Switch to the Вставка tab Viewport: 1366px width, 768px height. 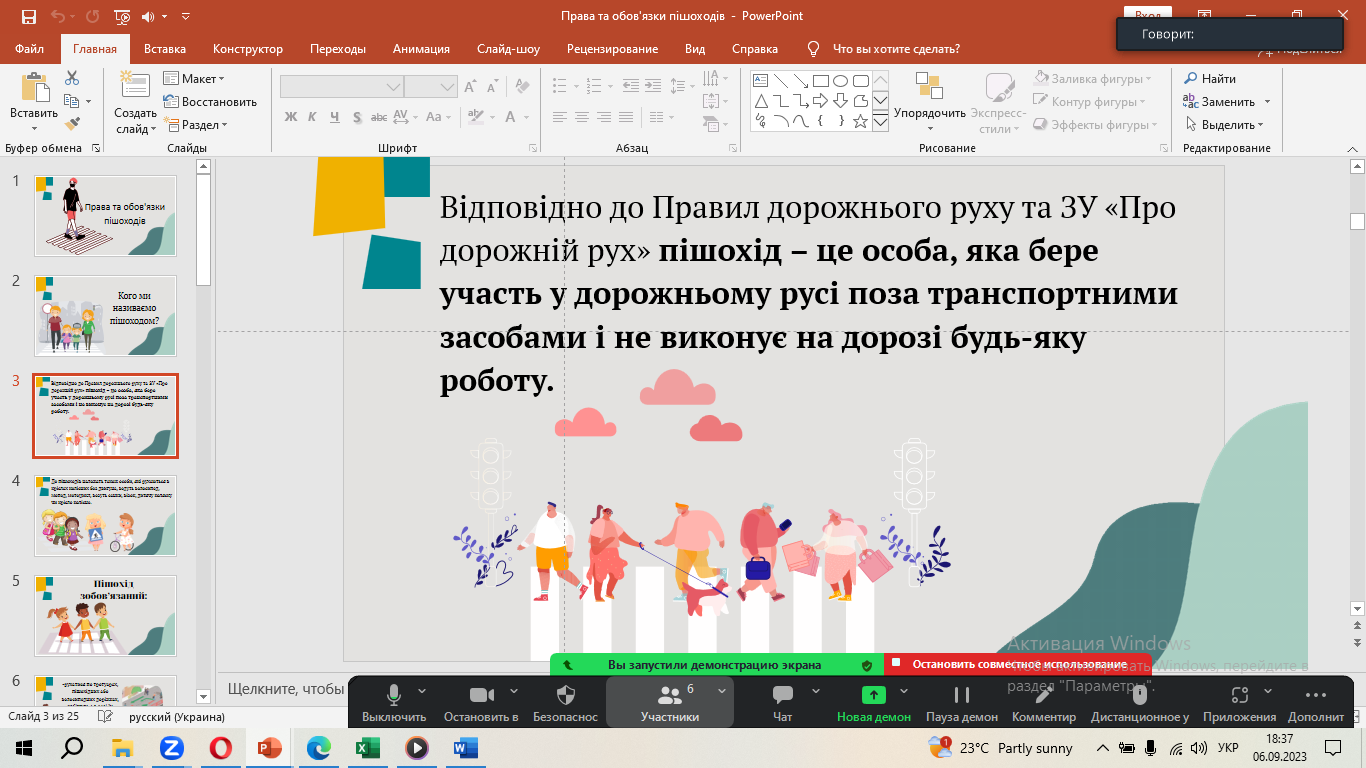point(165,49)
